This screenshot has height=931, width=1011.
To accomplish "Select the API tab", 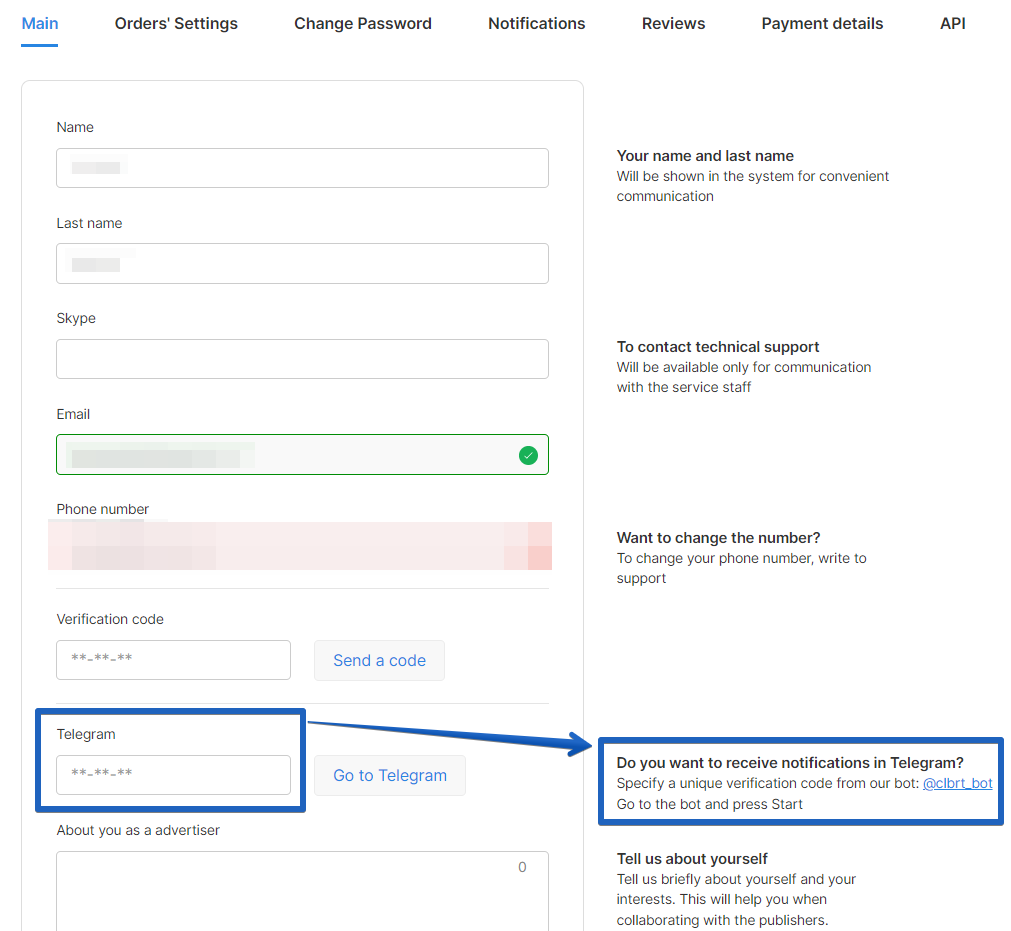I will (x=952, y=23).
